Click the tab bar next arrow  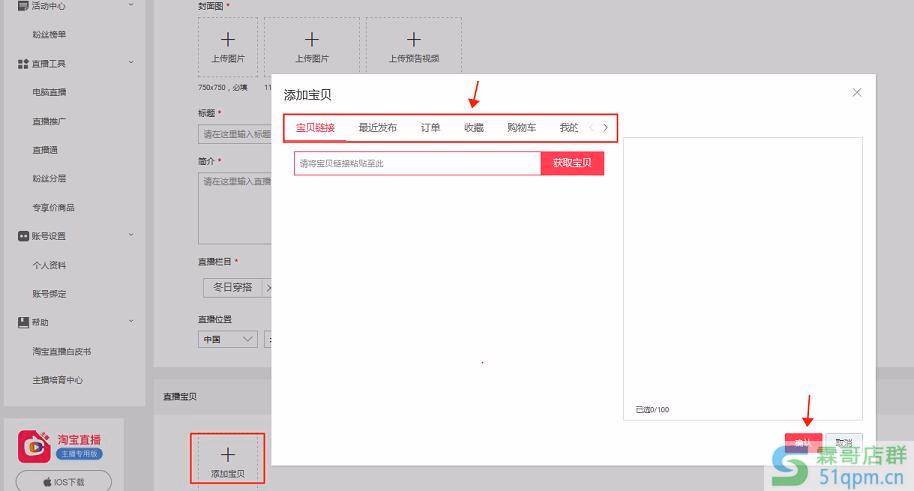(606, 128)
